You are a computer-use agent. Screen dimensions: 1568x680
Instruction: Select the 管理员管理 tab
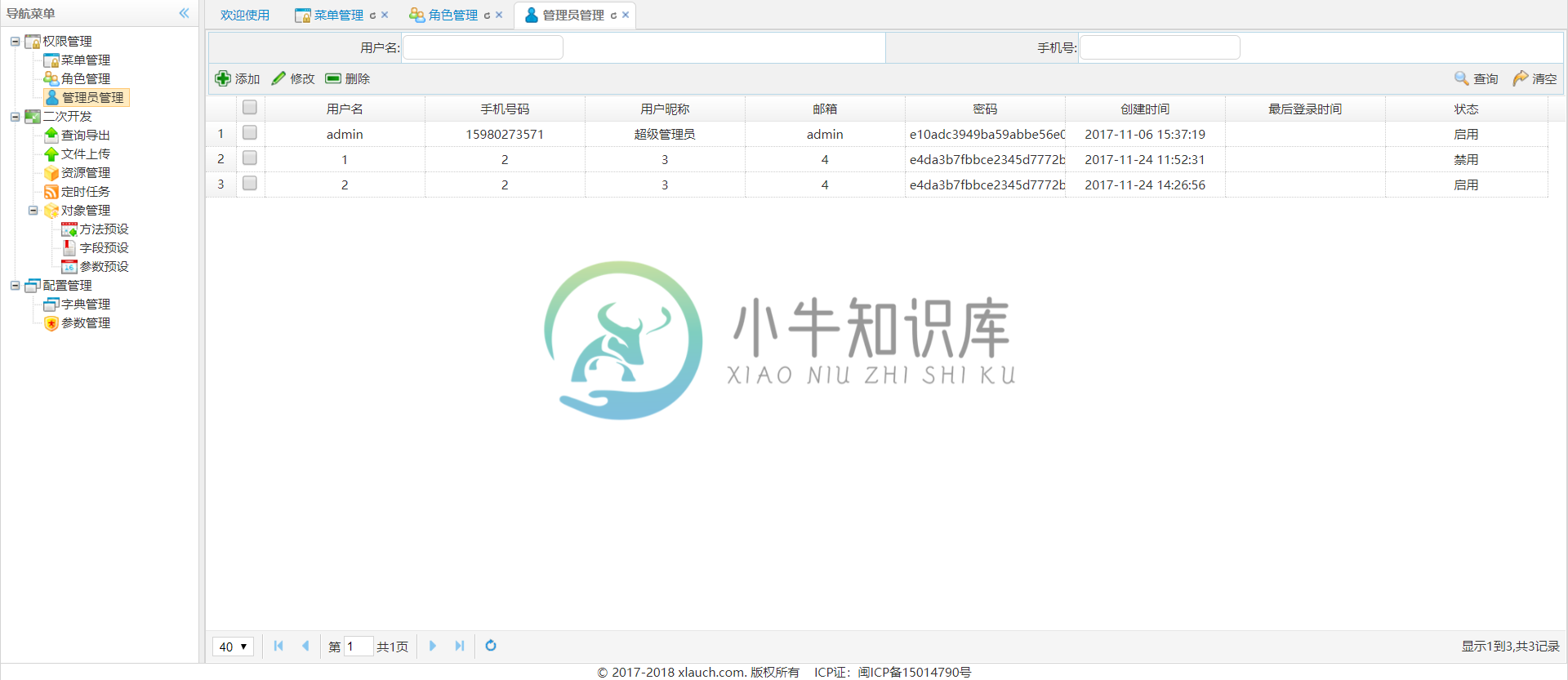coord(573,16)
